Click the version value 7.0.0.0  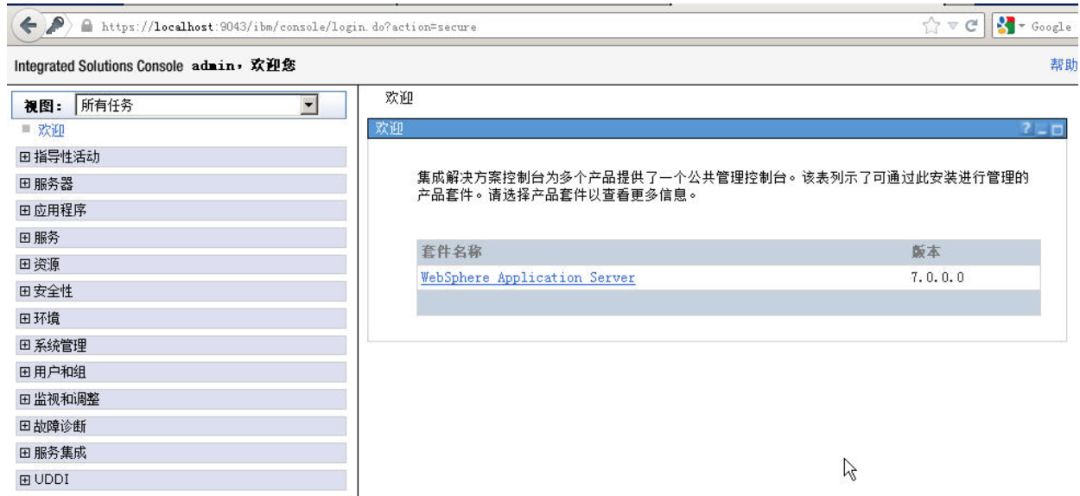click(x=937, y=278)
